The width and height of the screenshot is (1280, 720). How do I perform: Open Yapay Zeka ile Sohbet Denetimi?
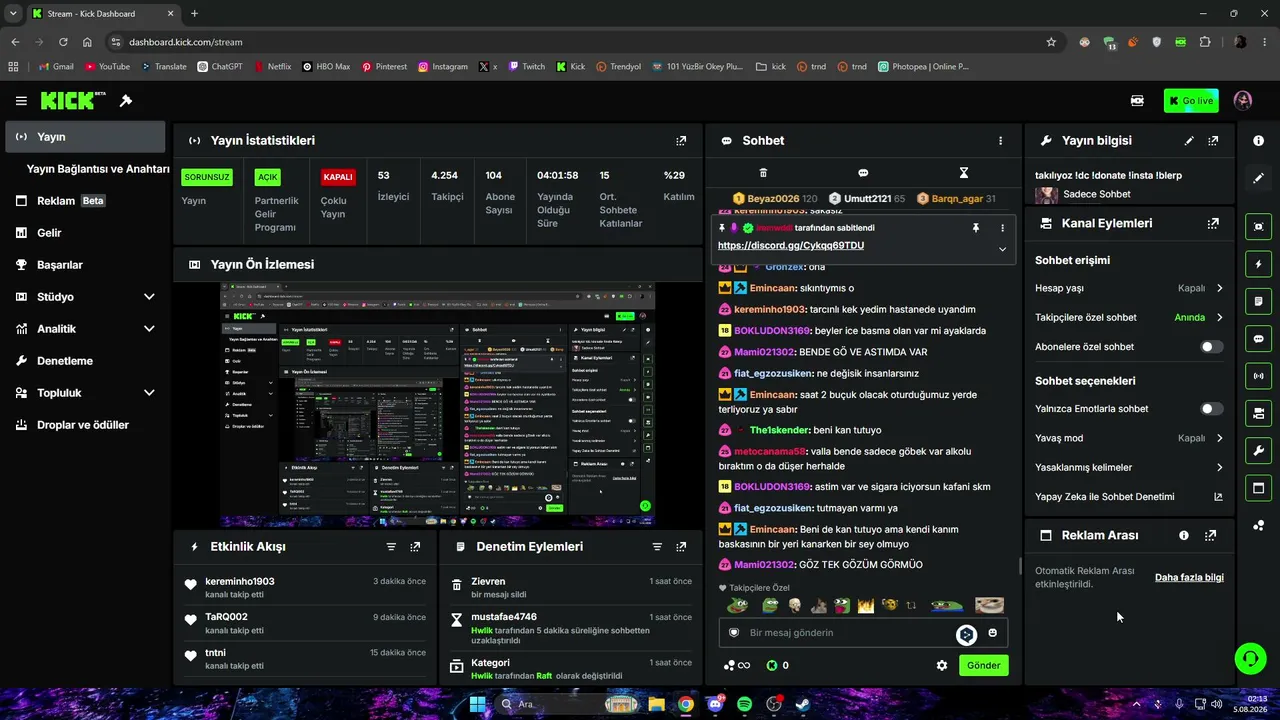(1129, 497)
